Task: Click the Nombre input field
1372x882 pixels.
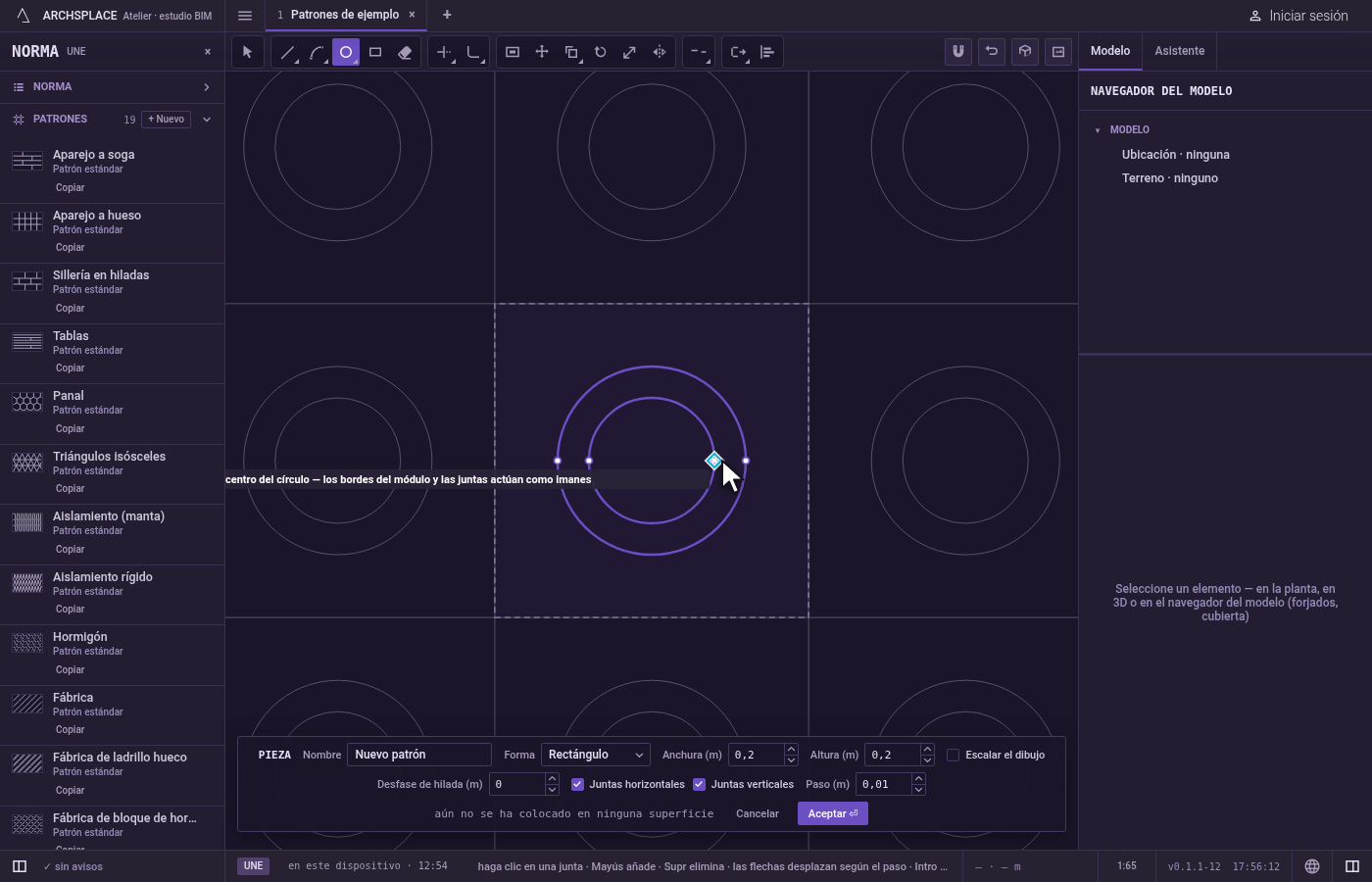Action: [419, 755]
